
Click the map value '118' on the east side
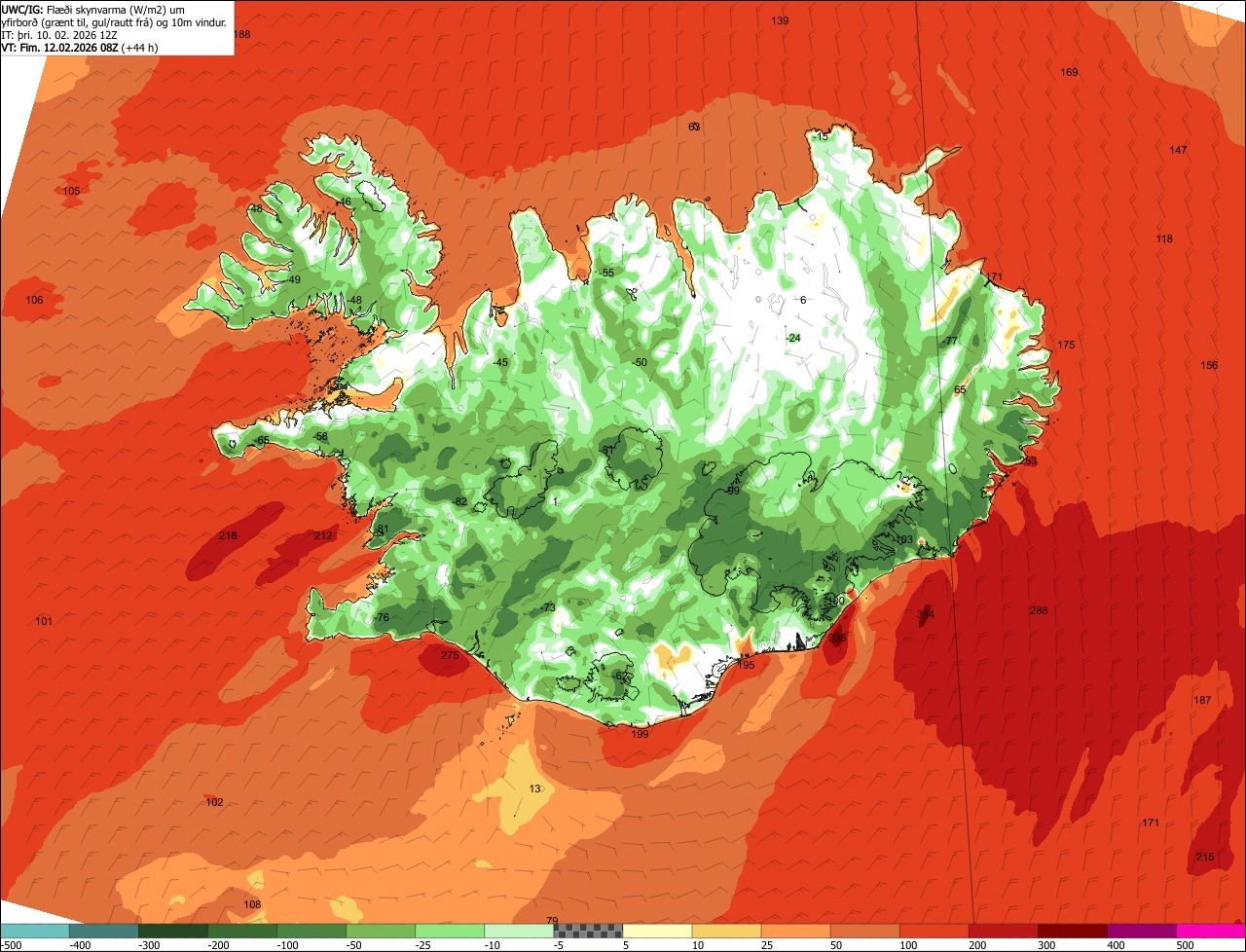(1164, 238)
